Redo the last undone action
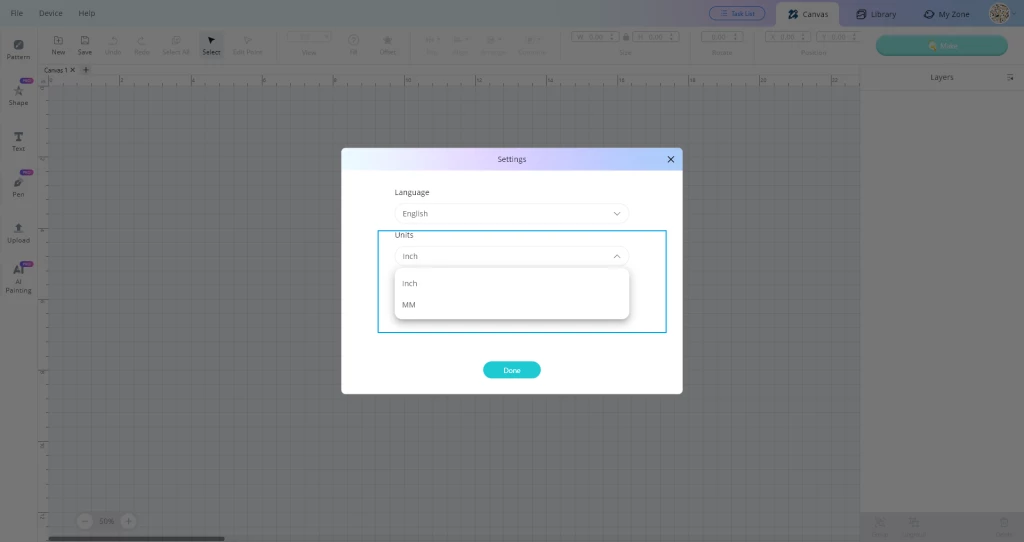The width and height of the screenshot is (1024, 542). tap(142, 45)
